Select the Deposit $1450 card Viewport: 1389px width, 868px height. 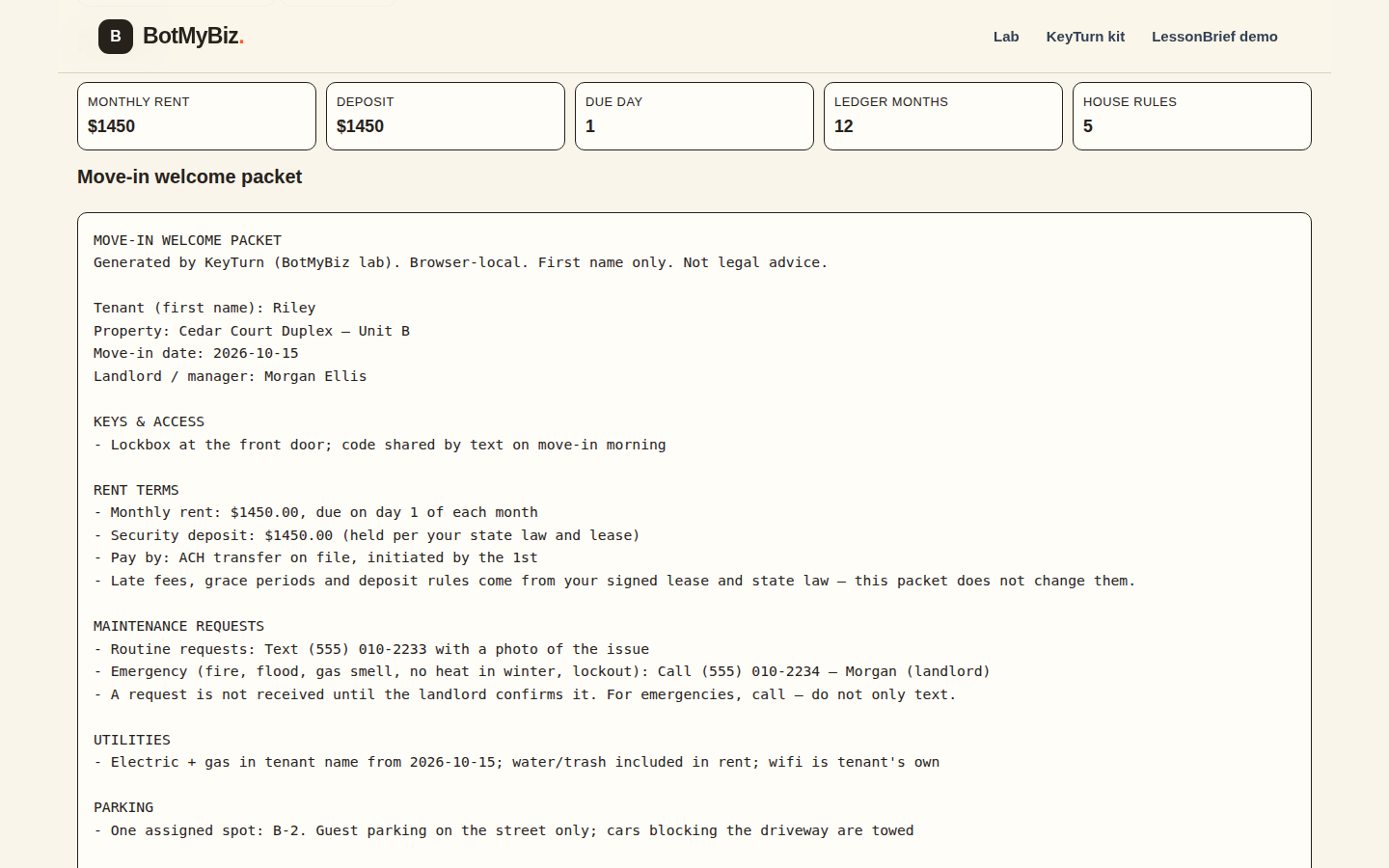[x=446, y=116]
